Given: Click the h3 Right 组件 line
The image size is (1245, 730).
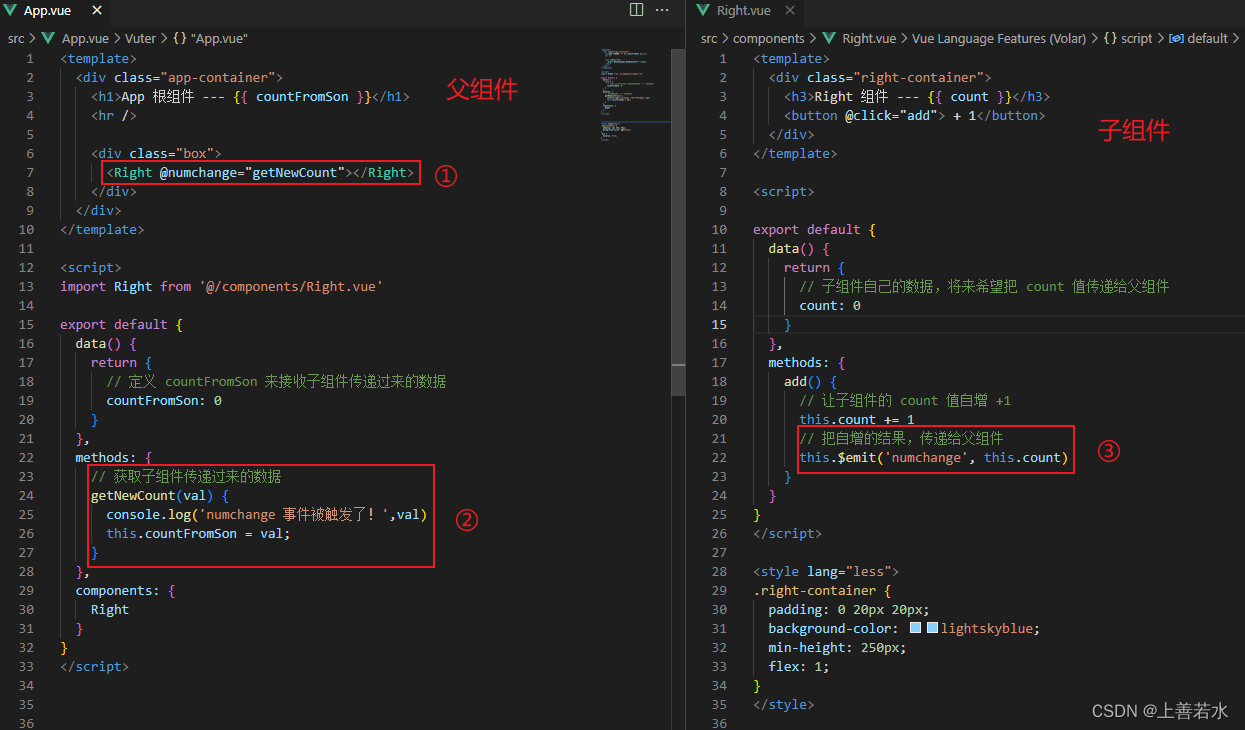Looking at the screenshot, I should [x=917, y=97].
